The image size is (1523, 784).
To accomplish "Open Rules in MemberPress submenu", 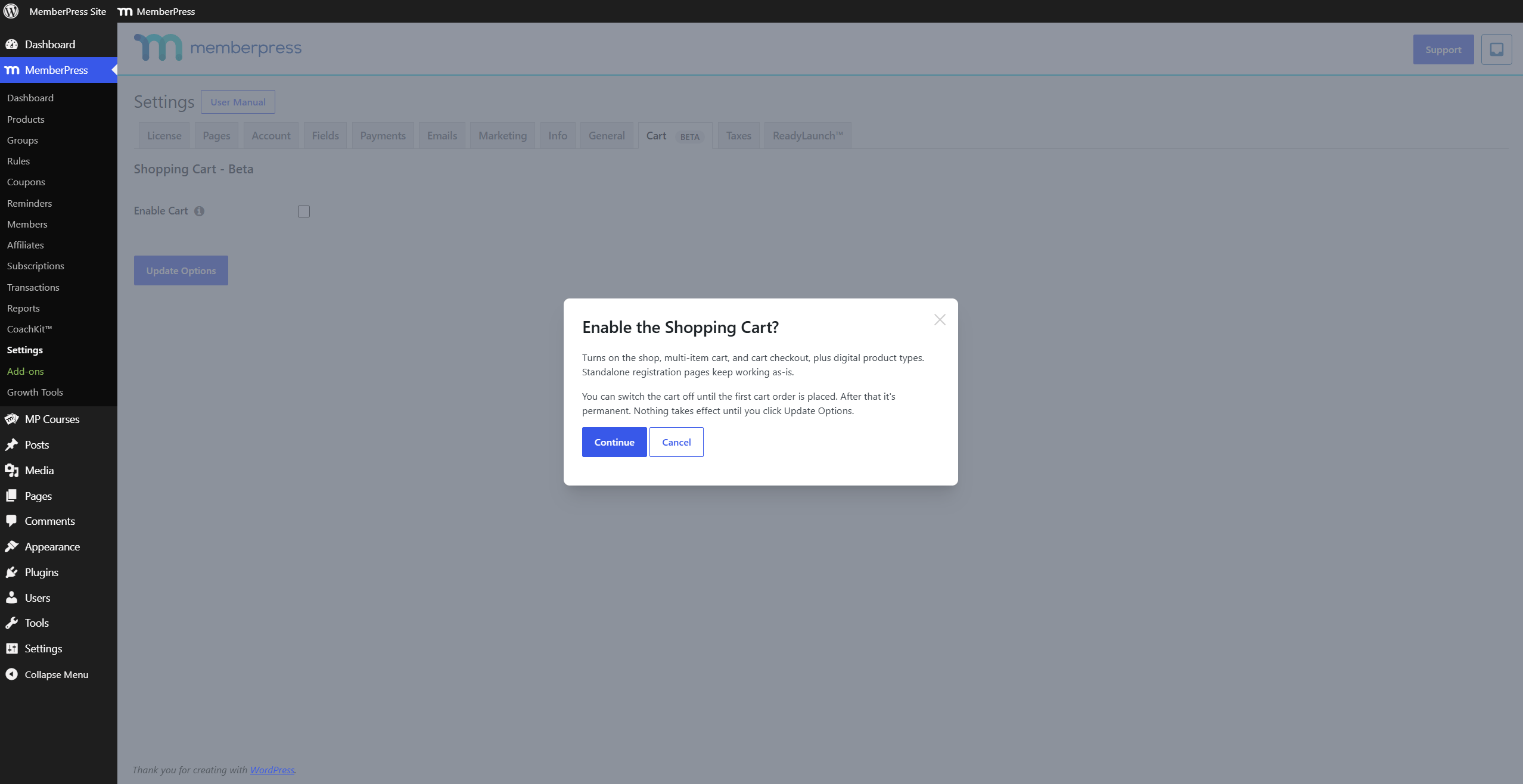I will [18, 161].
